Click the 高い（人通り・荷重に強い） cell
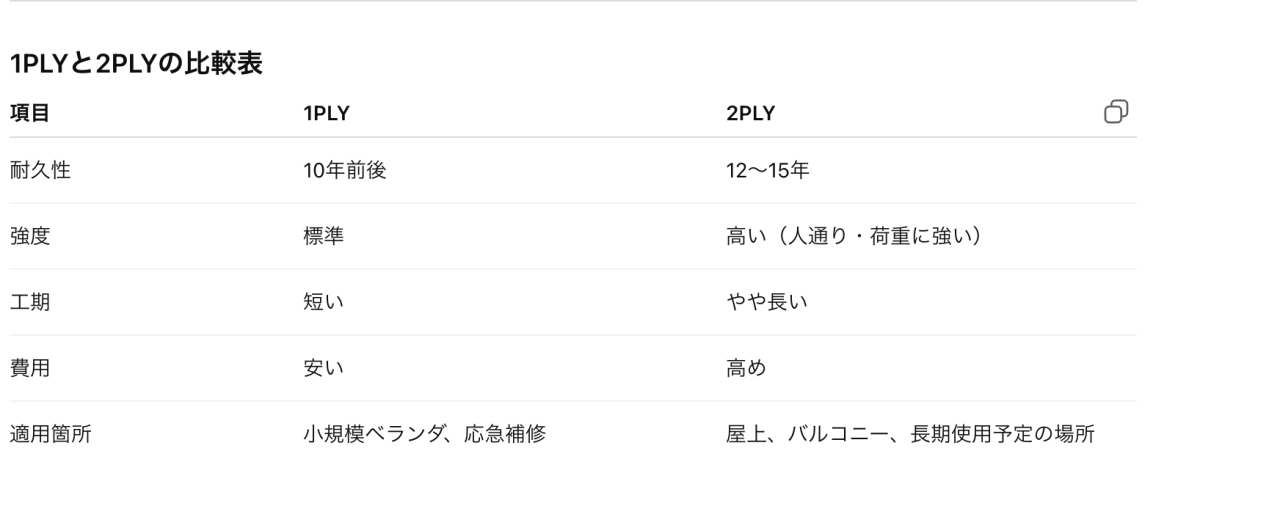The height and width of the screenshot is (525, 1280). tap(852, 236)
